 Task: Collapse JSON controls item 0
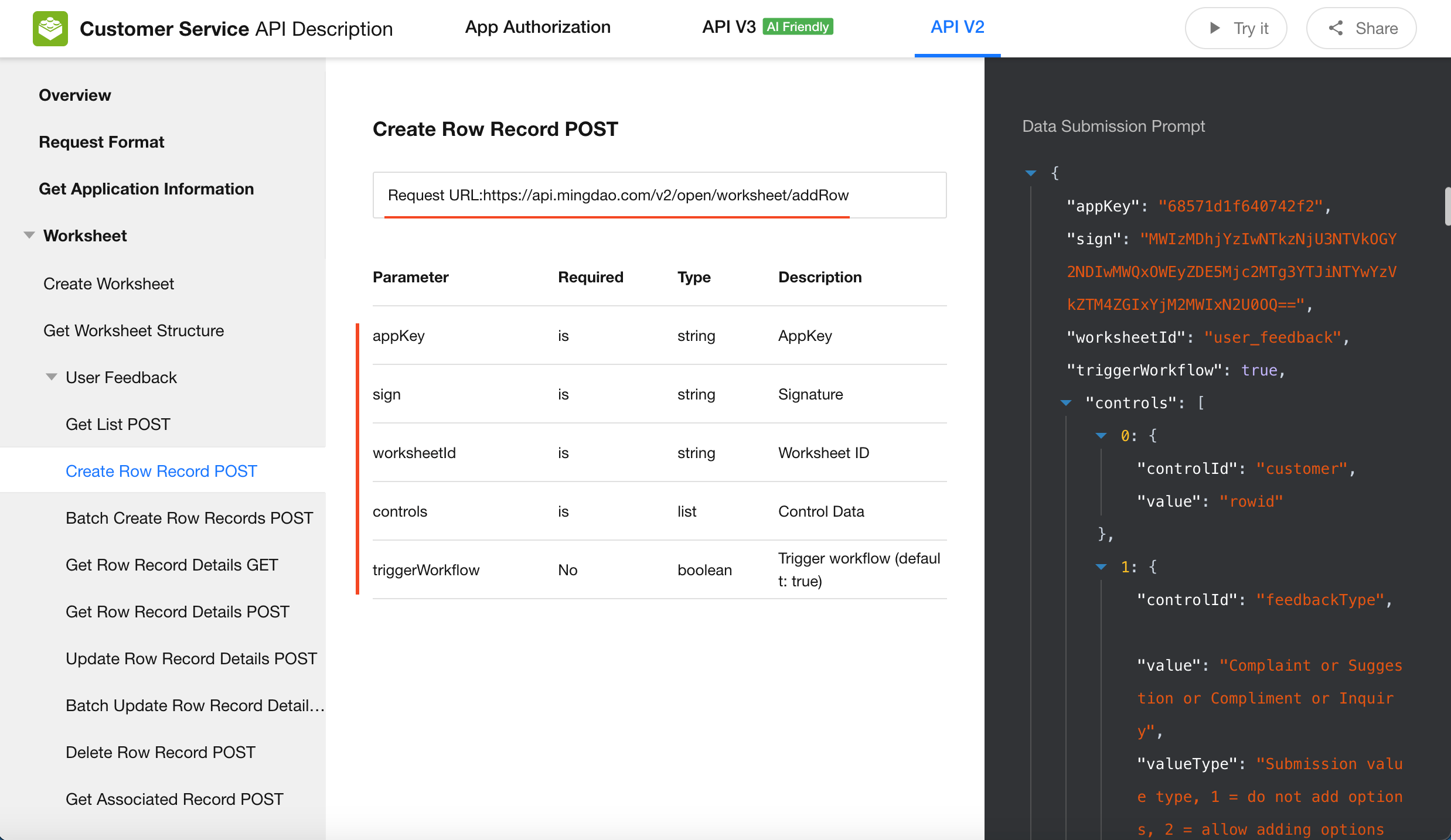(x=1101, y=435)
